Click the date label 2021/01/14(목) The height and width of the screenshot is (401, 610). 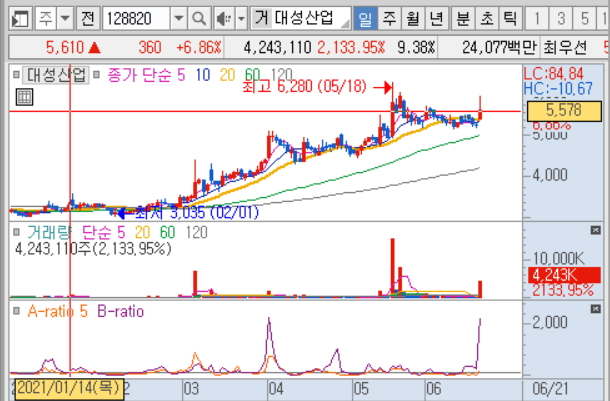click(69, 389)
